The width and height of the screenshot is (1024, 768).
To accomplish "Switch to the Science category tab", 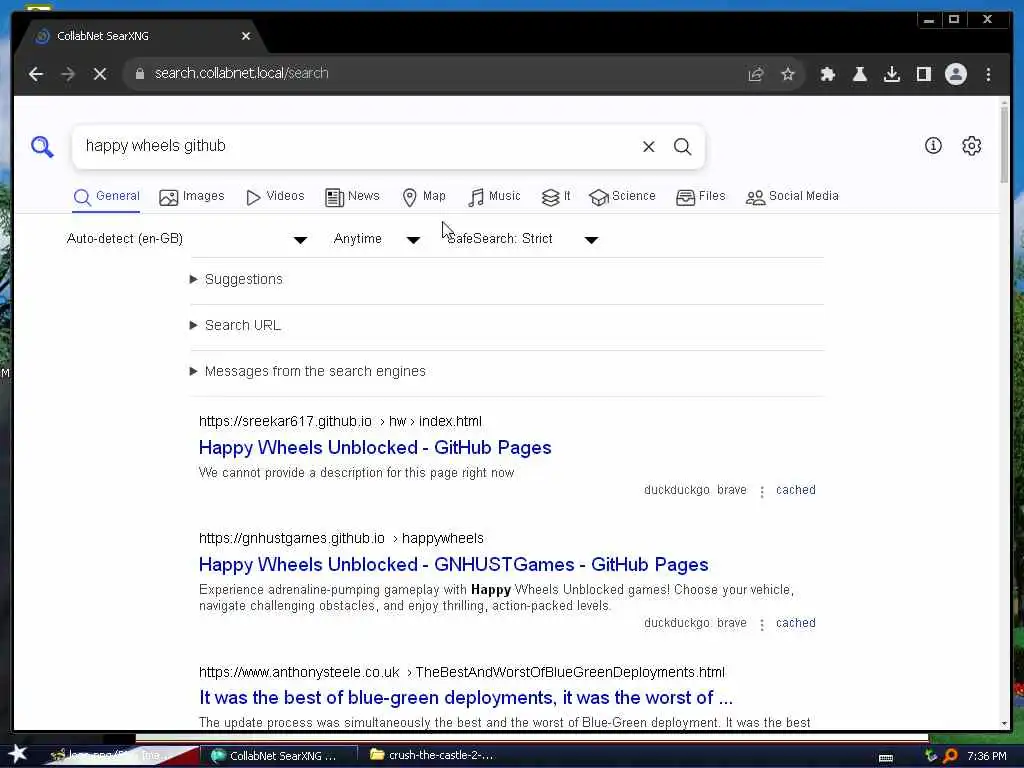I will point(622,197).
